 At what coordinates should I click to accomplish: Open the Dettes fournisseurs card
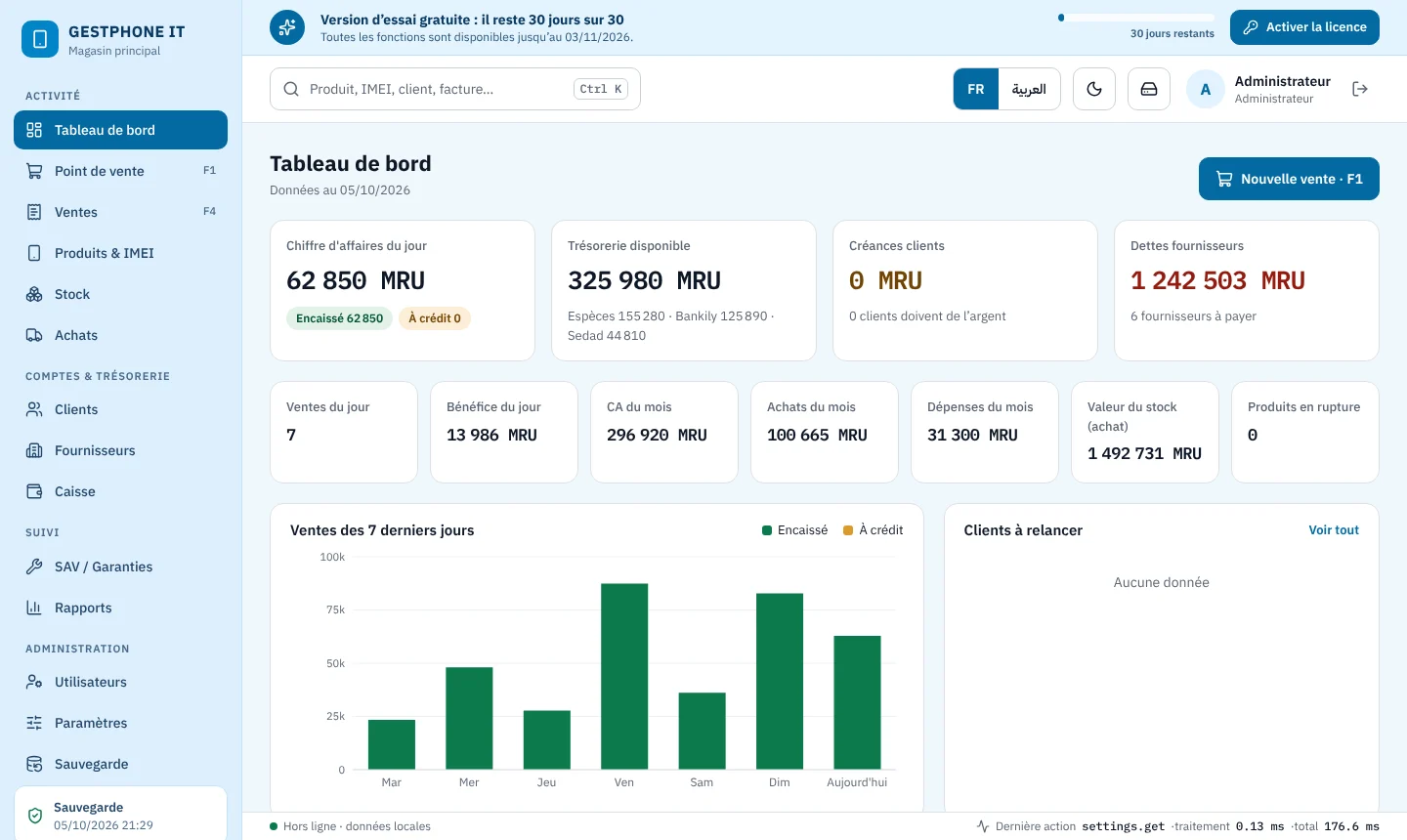tap(1247, 290)
